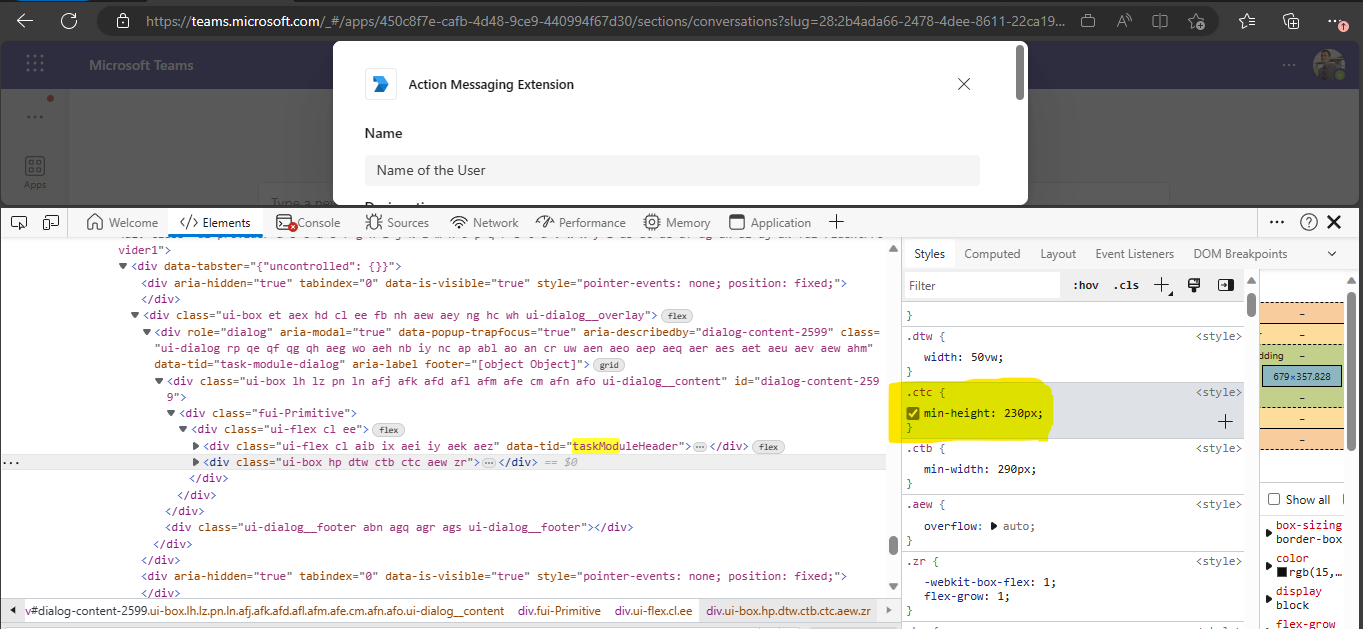The width and height of the screenshot is (1363, 629).
Task: Close the Action Messaging Extension dialog
Action: click(963, 84)
